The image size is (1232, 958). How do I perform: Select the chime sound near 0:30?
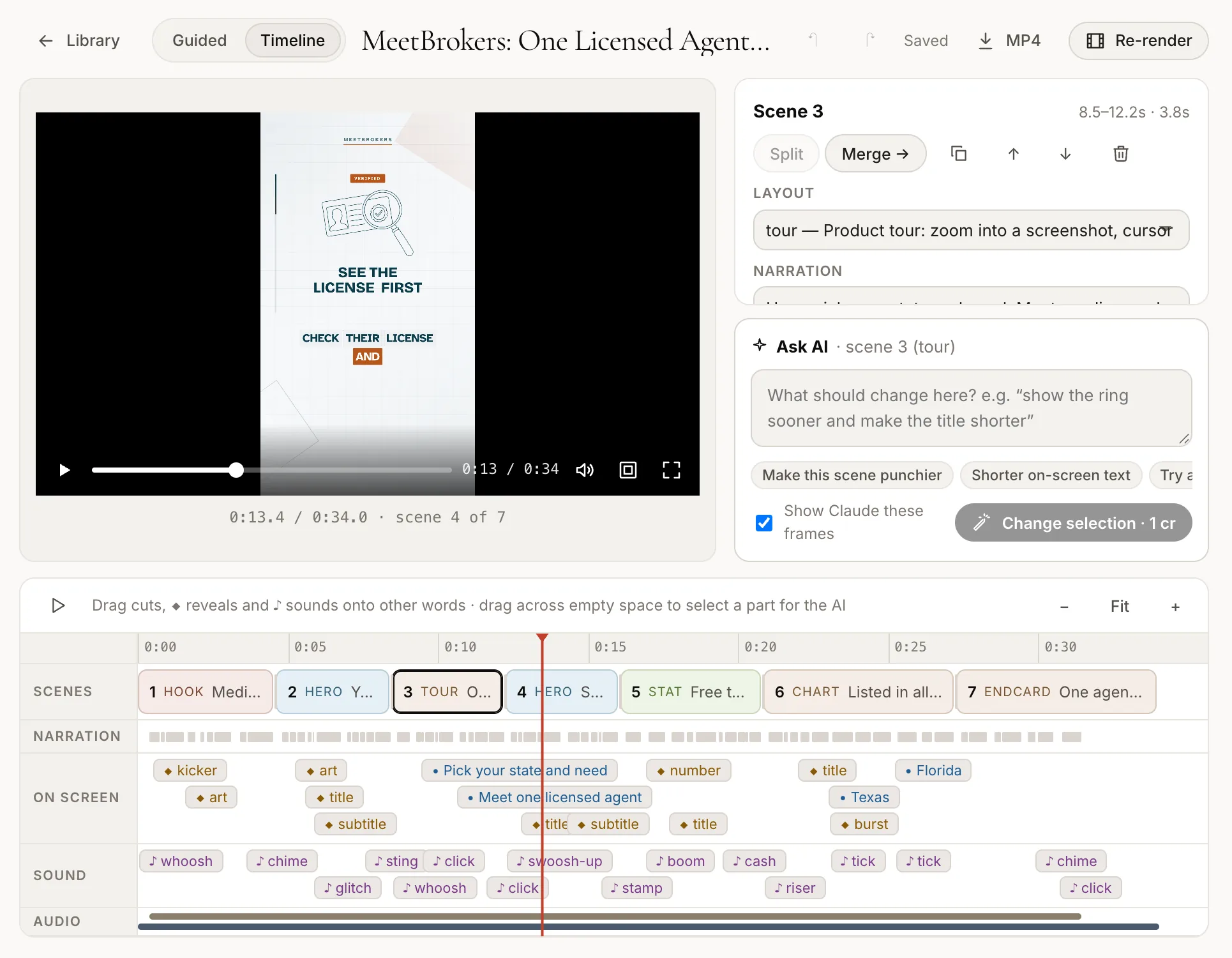click(x=1071, y=861)
